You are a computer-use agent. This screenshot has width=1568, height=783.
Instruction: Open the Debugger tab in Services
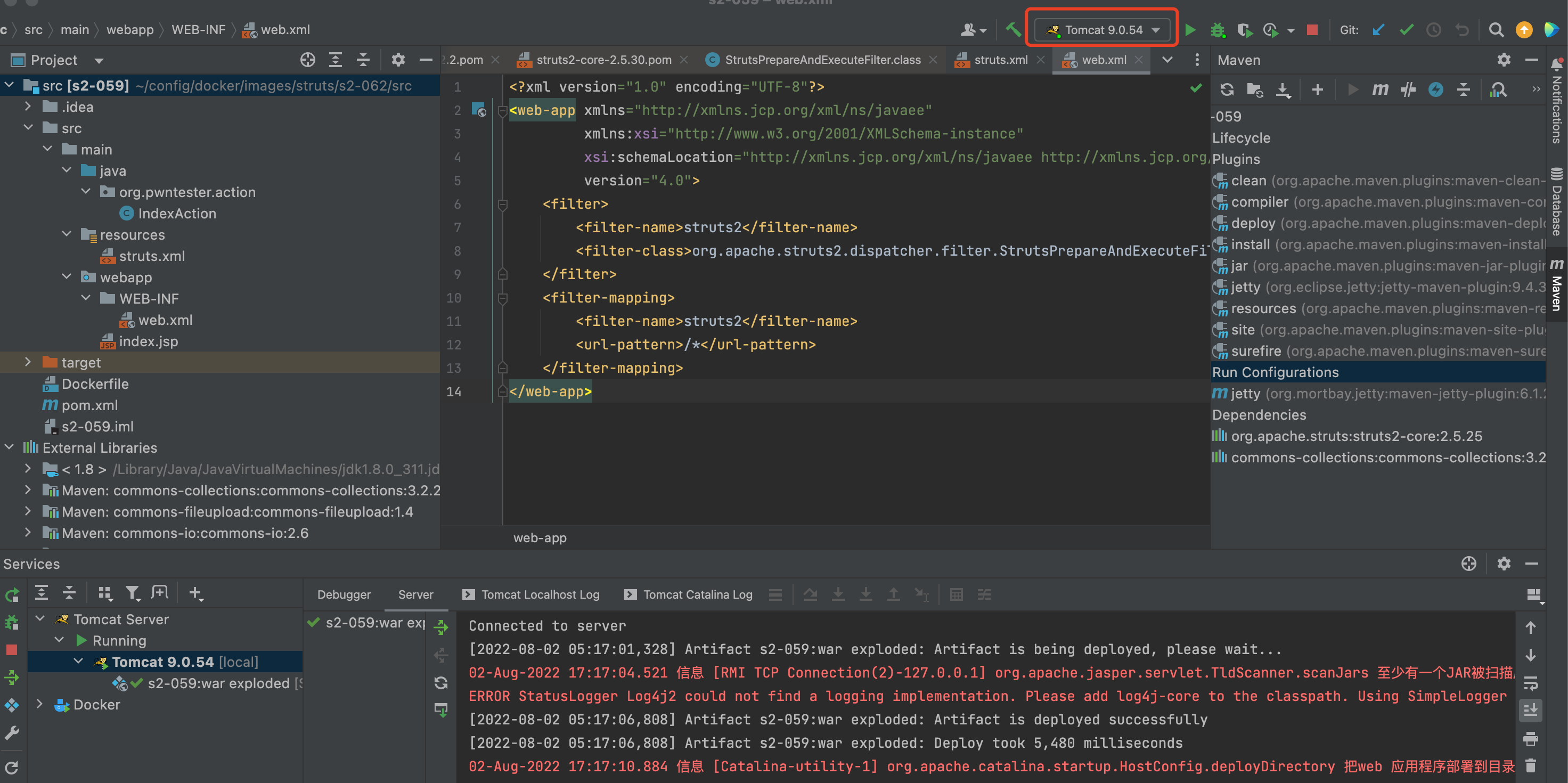344,594
